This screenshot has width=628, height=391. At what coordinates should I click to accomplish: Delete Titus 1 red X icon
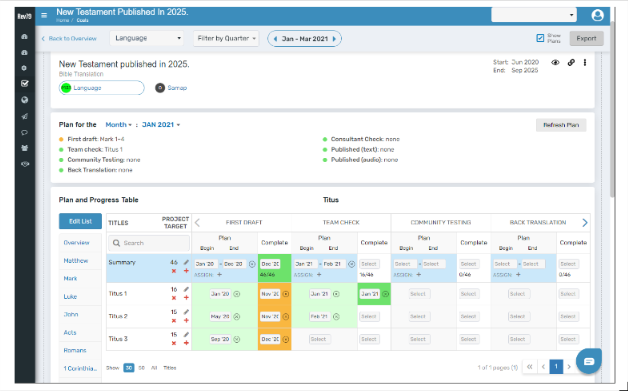pyautogui.click(x=174, y=298)
